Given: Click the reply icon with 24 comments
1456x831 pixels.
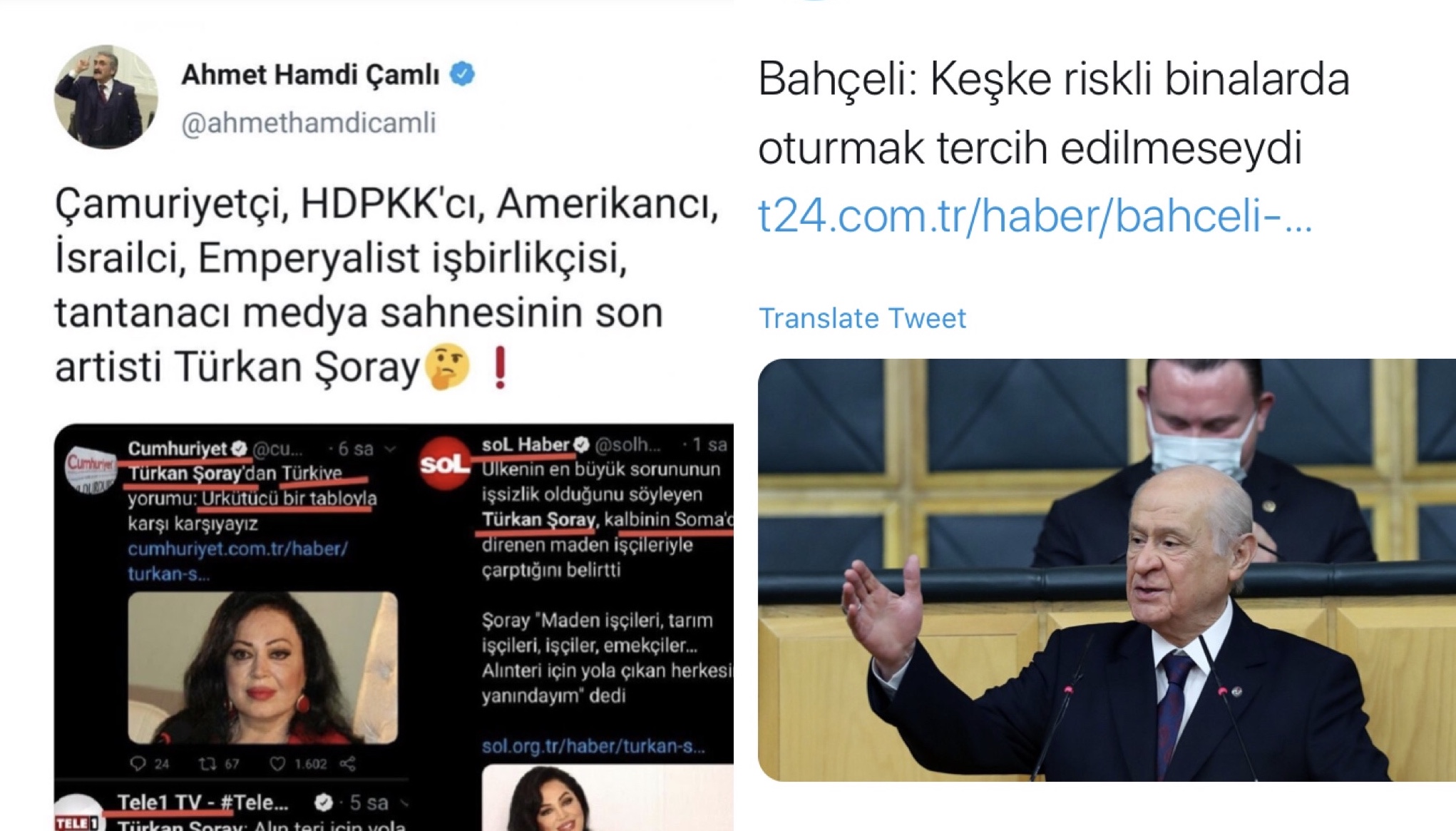Looking at the screenshot, I should tap(138, 764).
